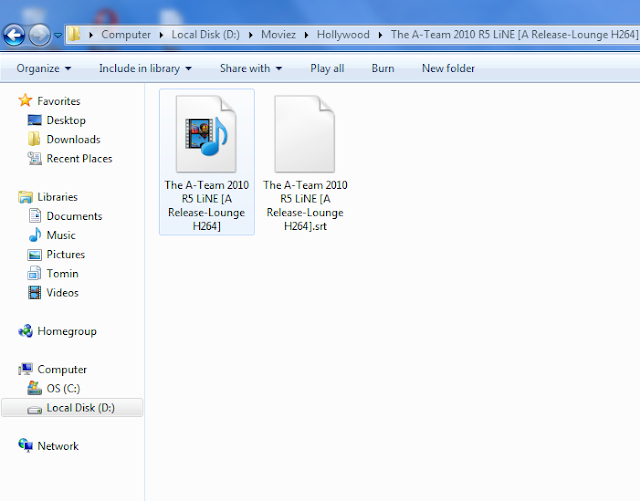Expand arrow before Computer breadcrumb
The image size is (640, 501).
[91, 35]
